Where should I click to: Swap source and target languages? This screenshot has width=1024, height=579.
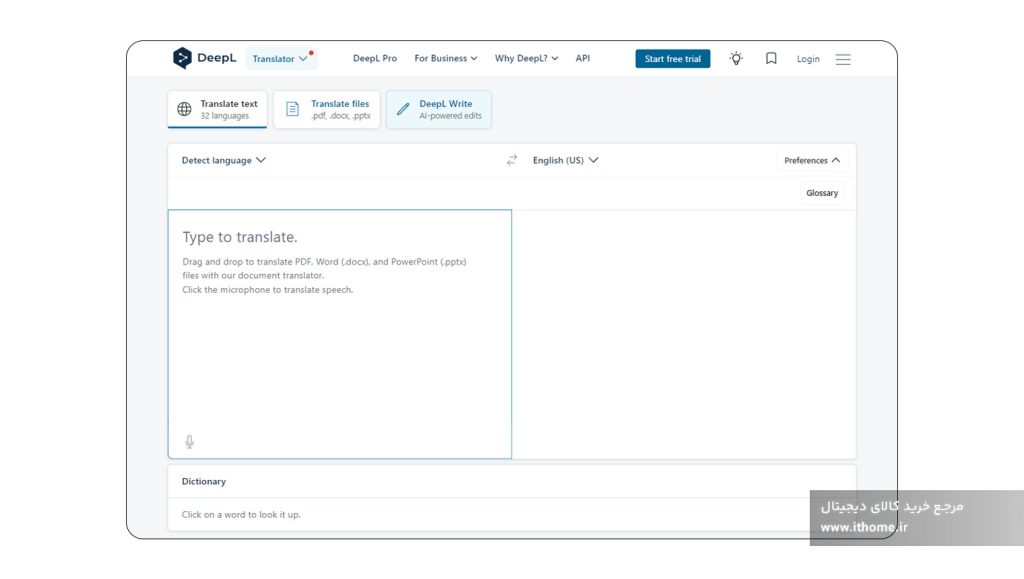coord(512,160)
